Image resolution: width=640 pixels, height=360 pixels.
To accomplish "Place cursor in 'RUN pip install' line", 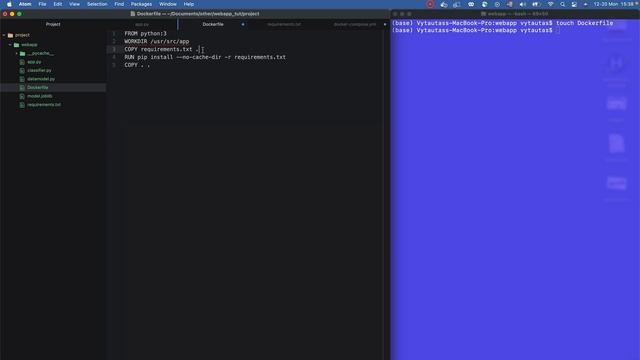I will point(205,57).
